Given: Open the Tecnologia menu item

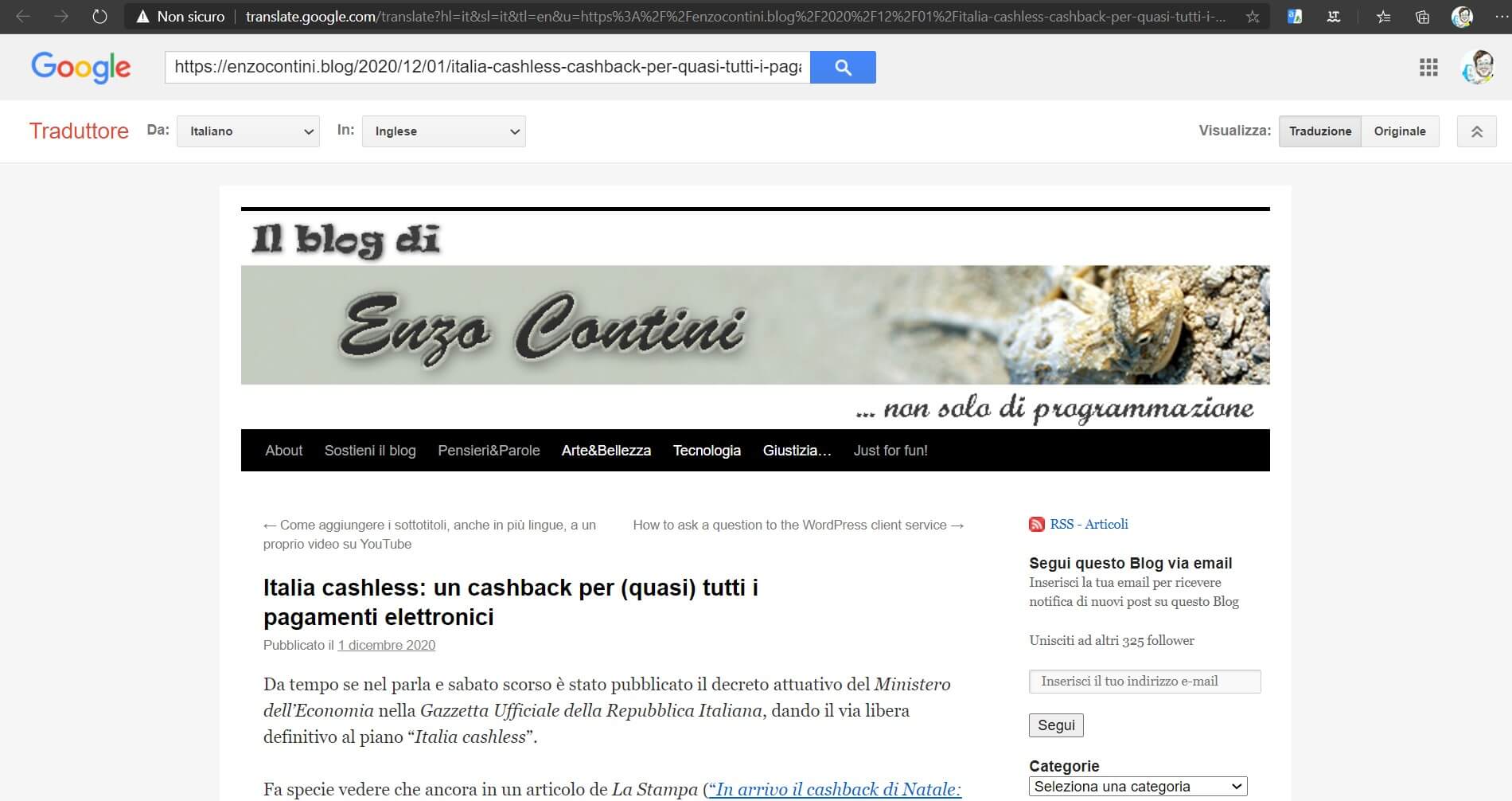Looking at the screenshot, I should [x=707, y=451].
